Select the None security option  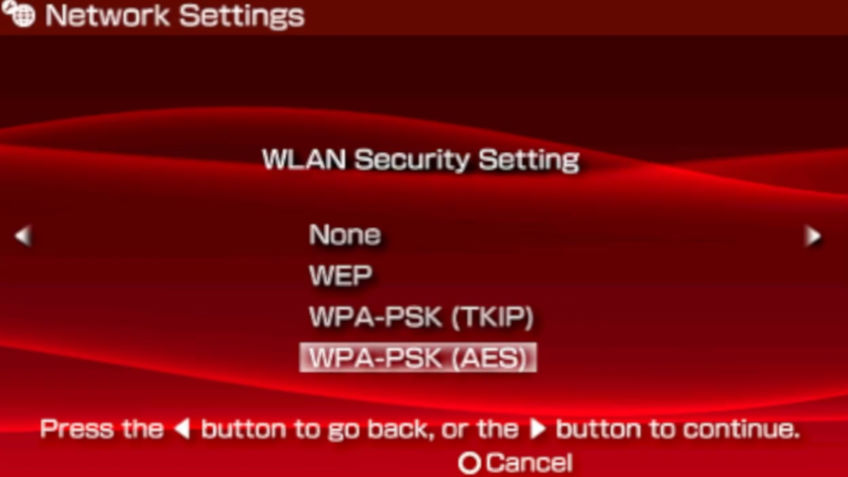[x=345, y=235]
